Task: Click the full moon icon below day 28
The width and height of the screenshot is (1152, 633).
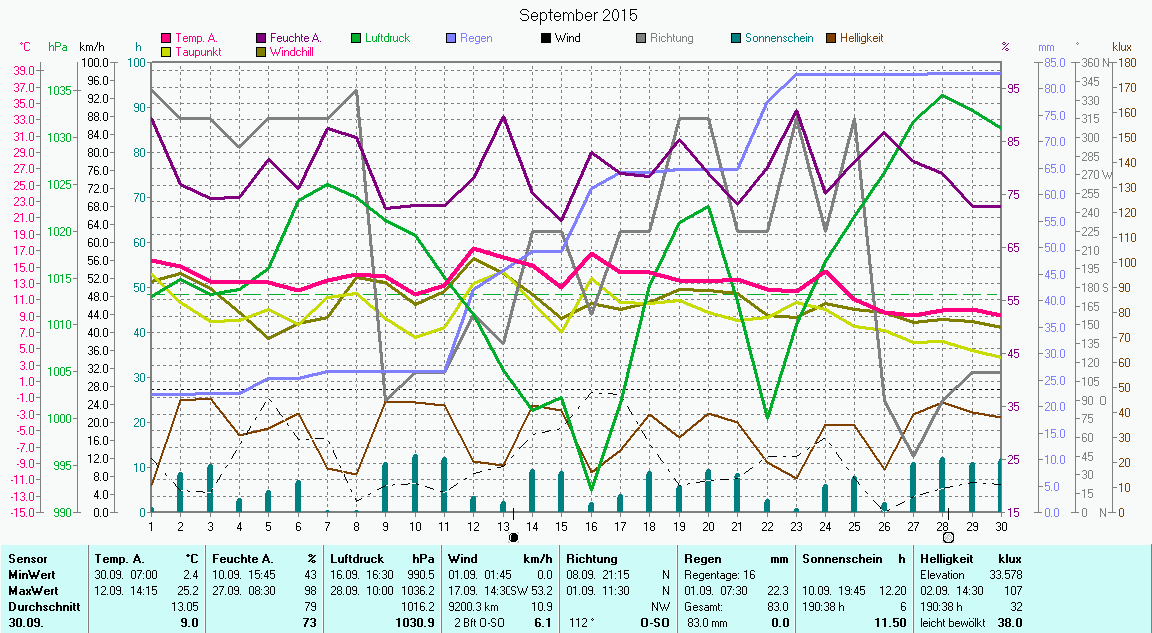Action: [948, 537]
